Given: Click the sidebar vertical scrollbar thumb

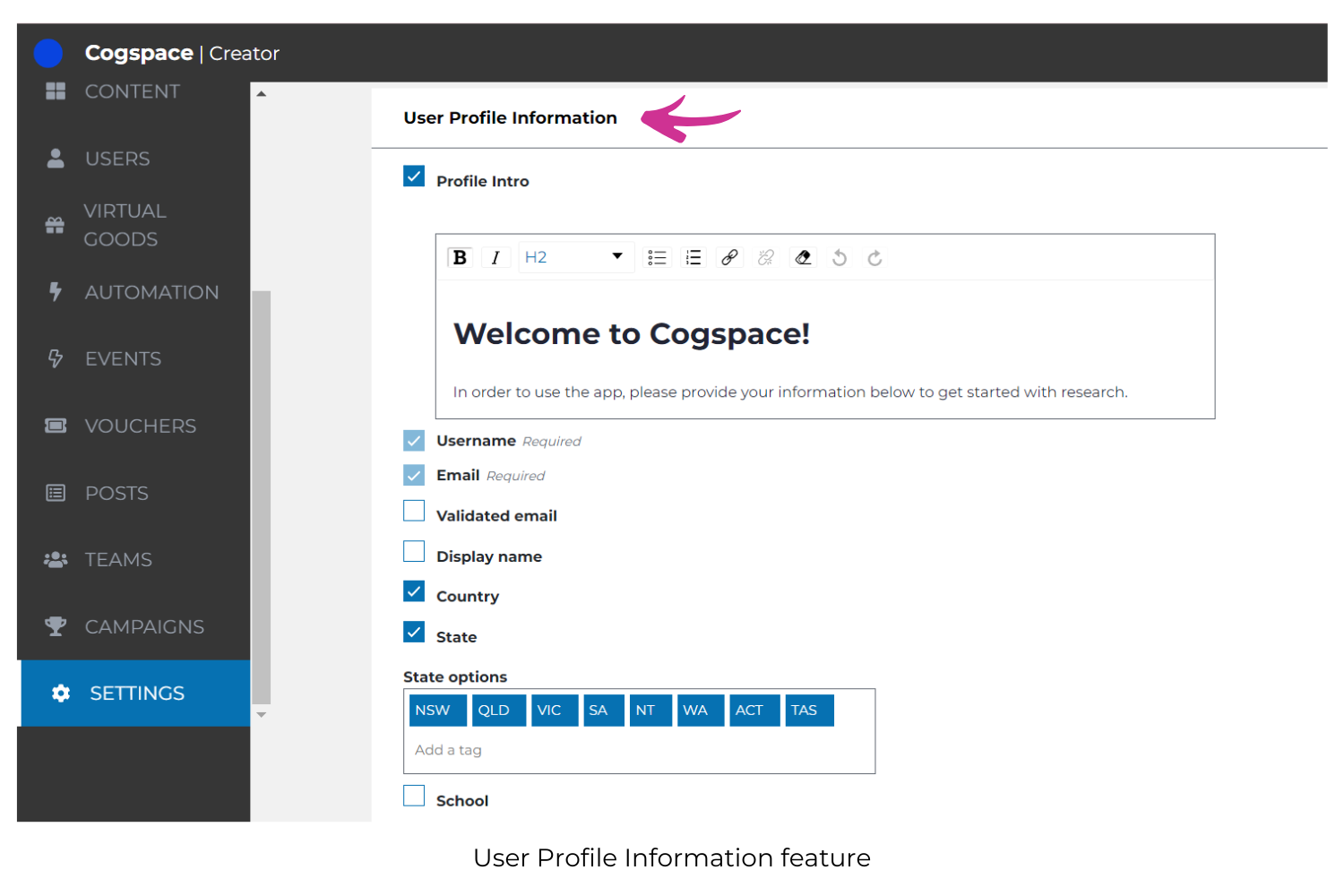Looking at the screenshot, I should [262, 497].
